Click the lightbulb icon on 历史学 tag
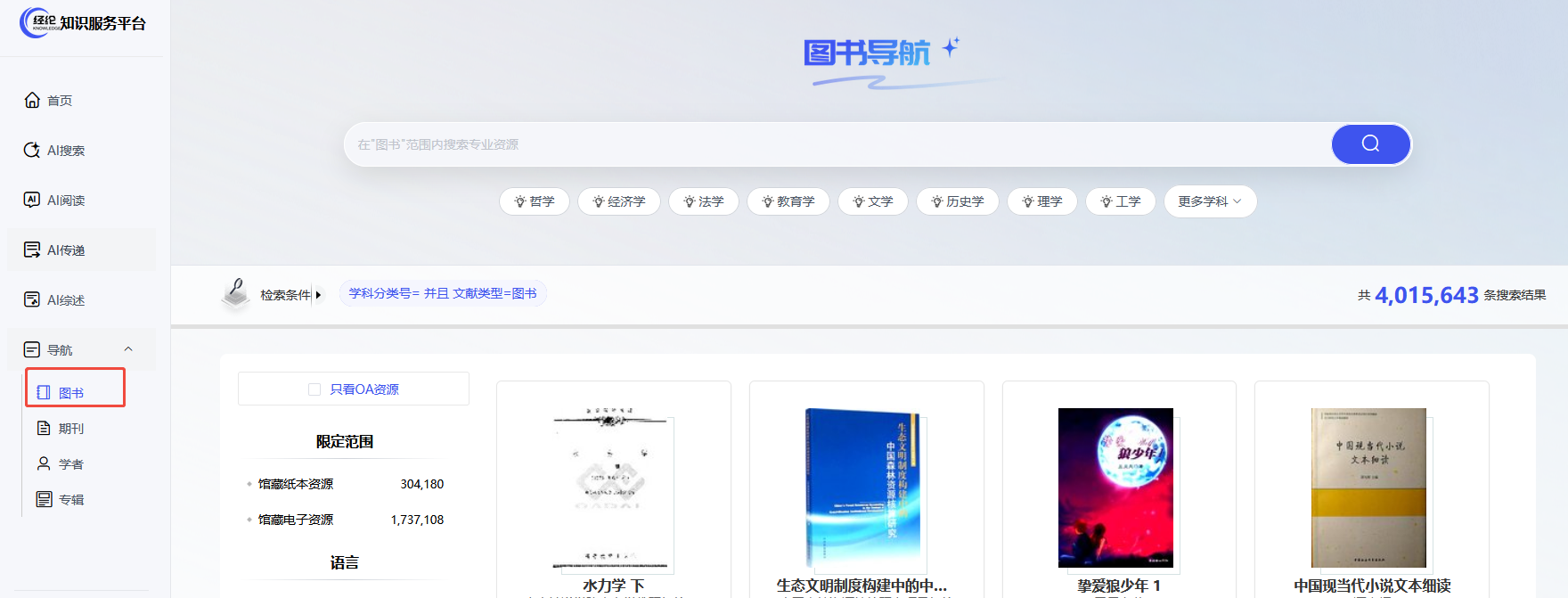1568x598 pixels. click(937, 201)
